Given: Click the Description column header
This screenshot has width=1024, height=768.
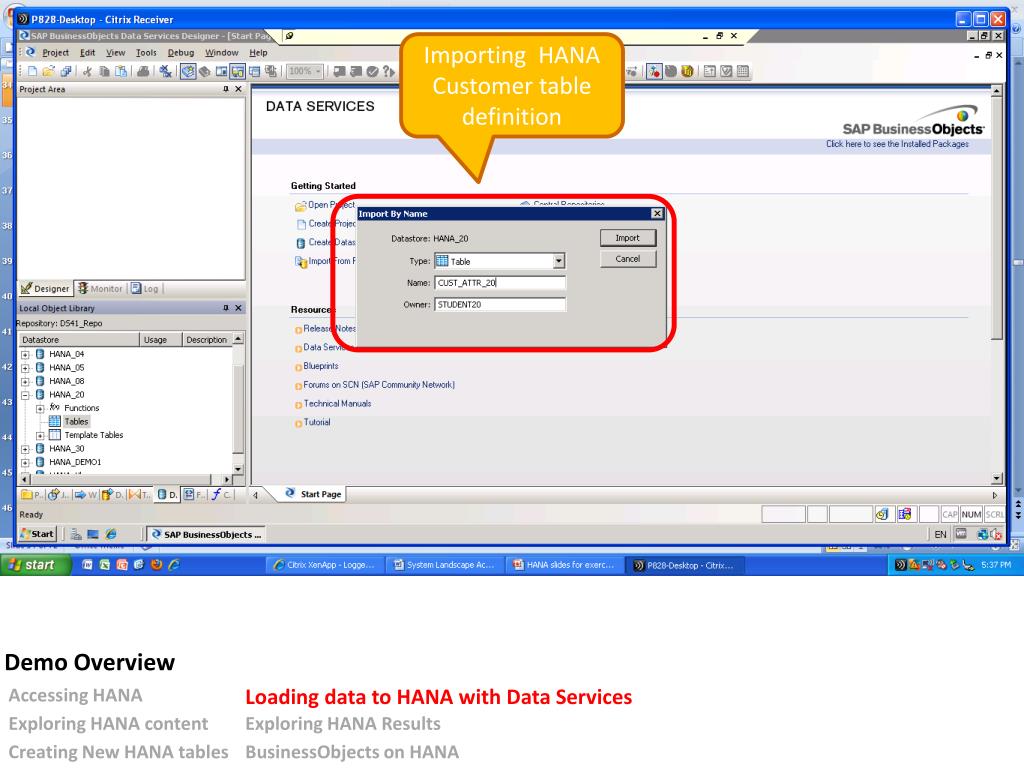Looking at the screenshot, I should 206,340.
